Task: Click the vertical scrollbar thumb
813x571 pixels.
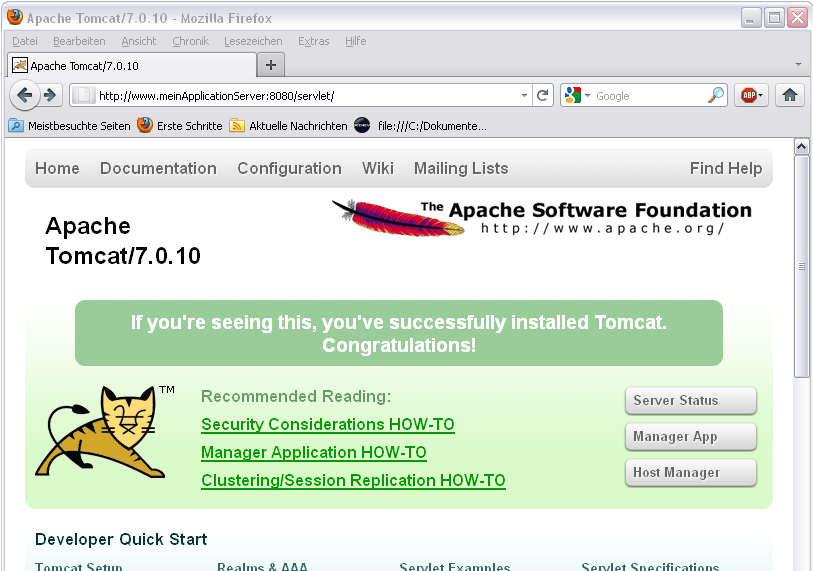Action: point(802,267)
